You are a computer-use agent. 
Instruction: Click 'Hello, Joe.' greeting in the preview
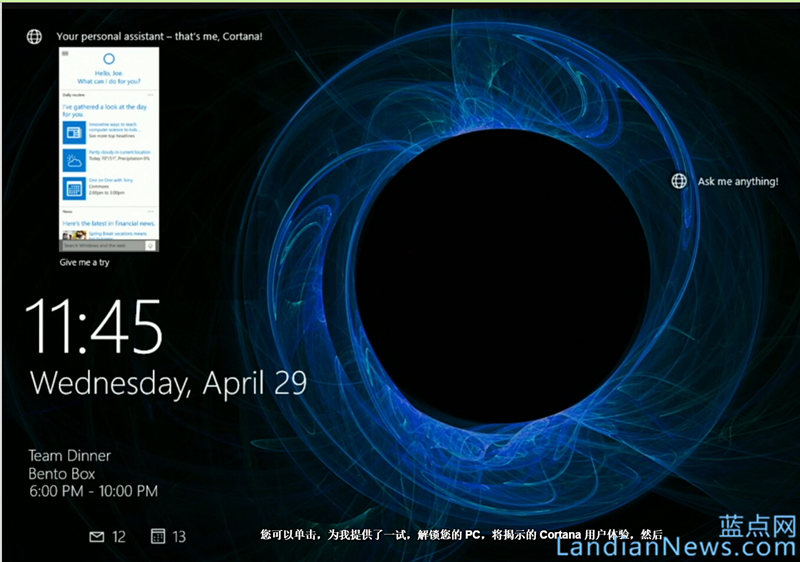click(109, 73)
